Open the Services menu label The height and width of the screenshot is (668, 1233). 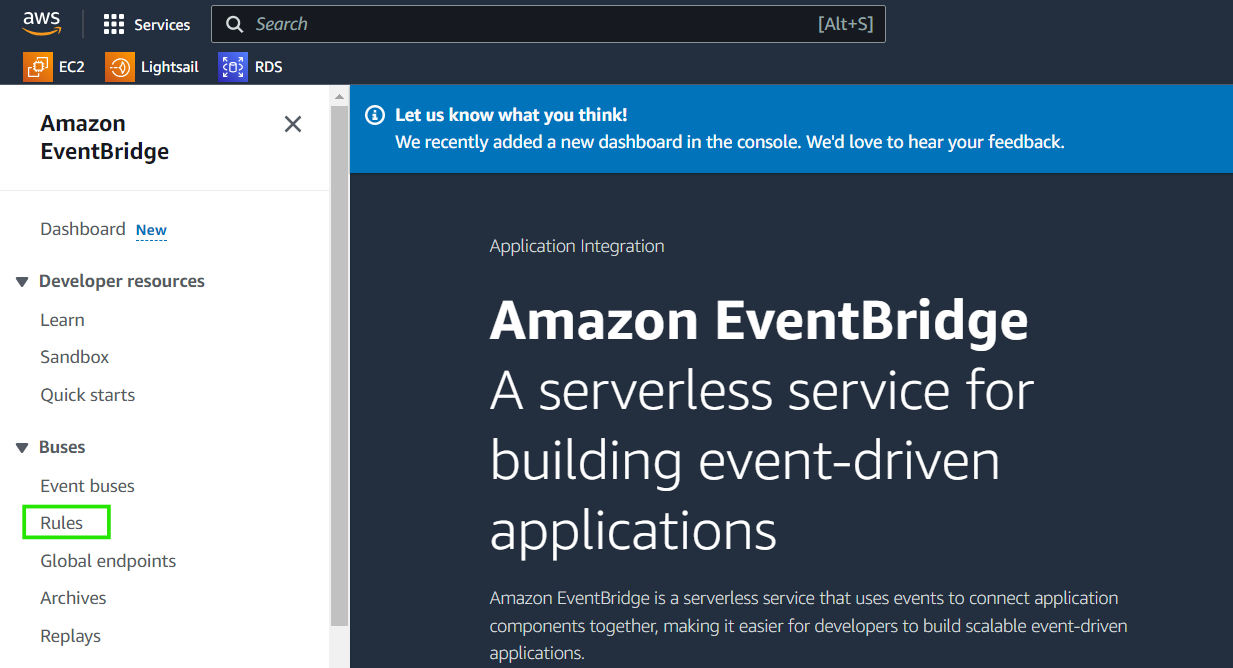(162, 24)
